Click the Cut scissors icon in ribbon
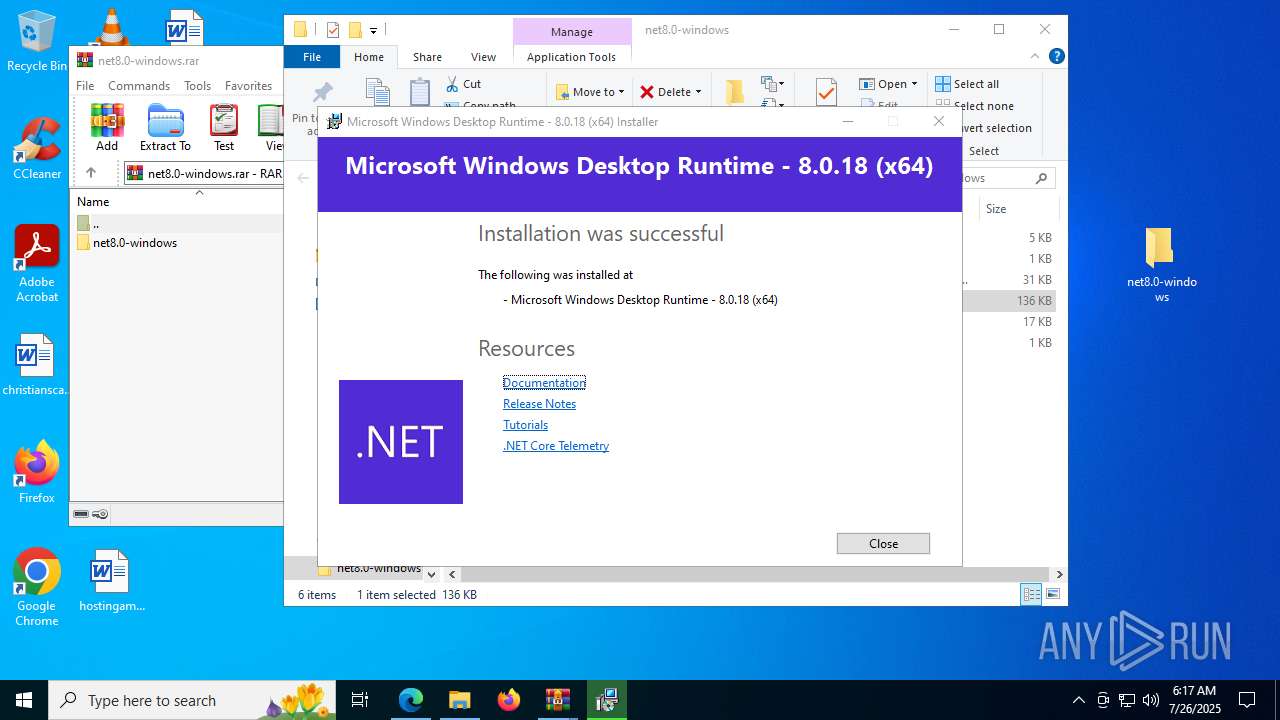 452,84
